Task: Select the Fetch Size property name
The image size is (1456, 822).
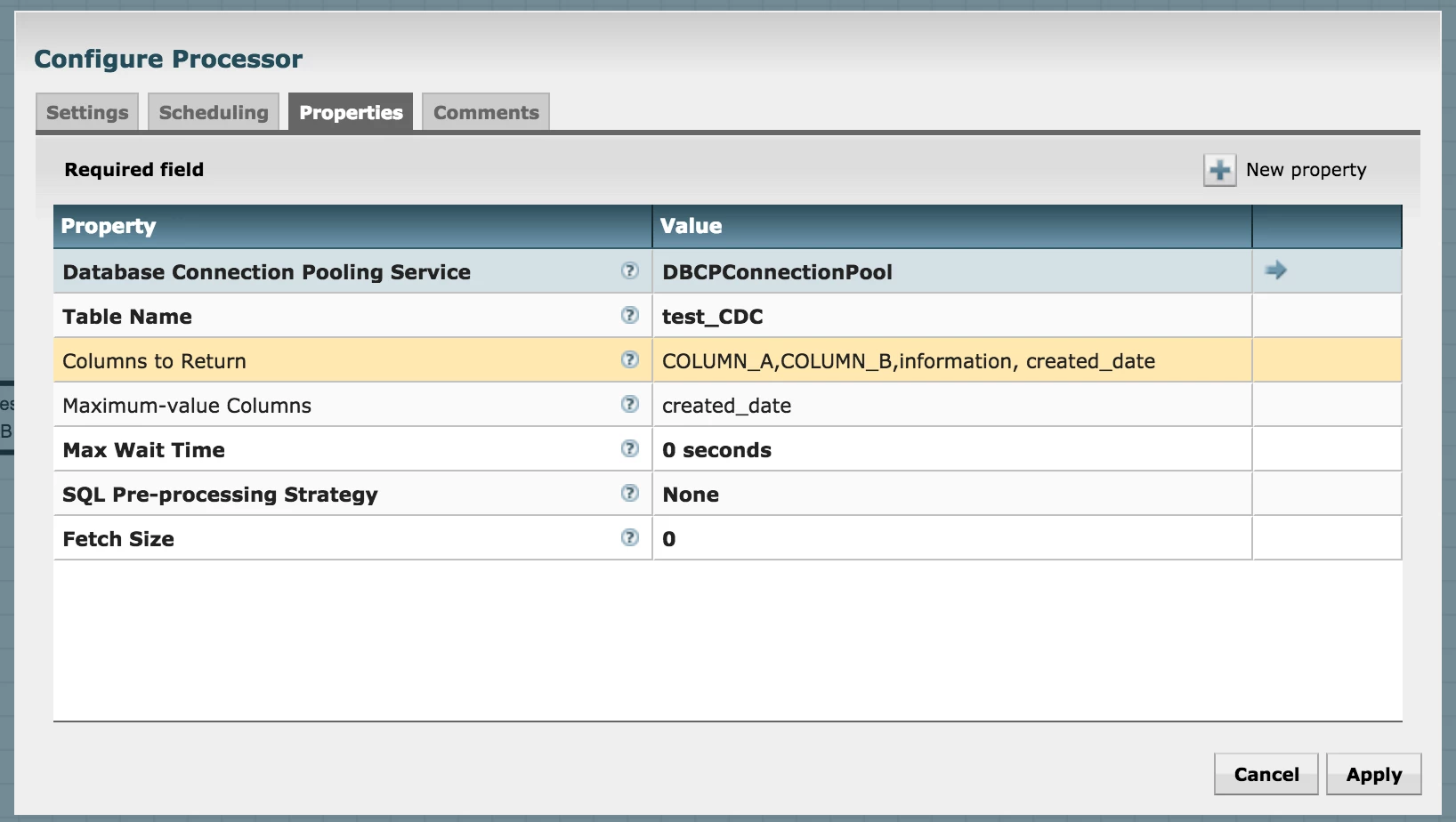Action: pos(118,539)
